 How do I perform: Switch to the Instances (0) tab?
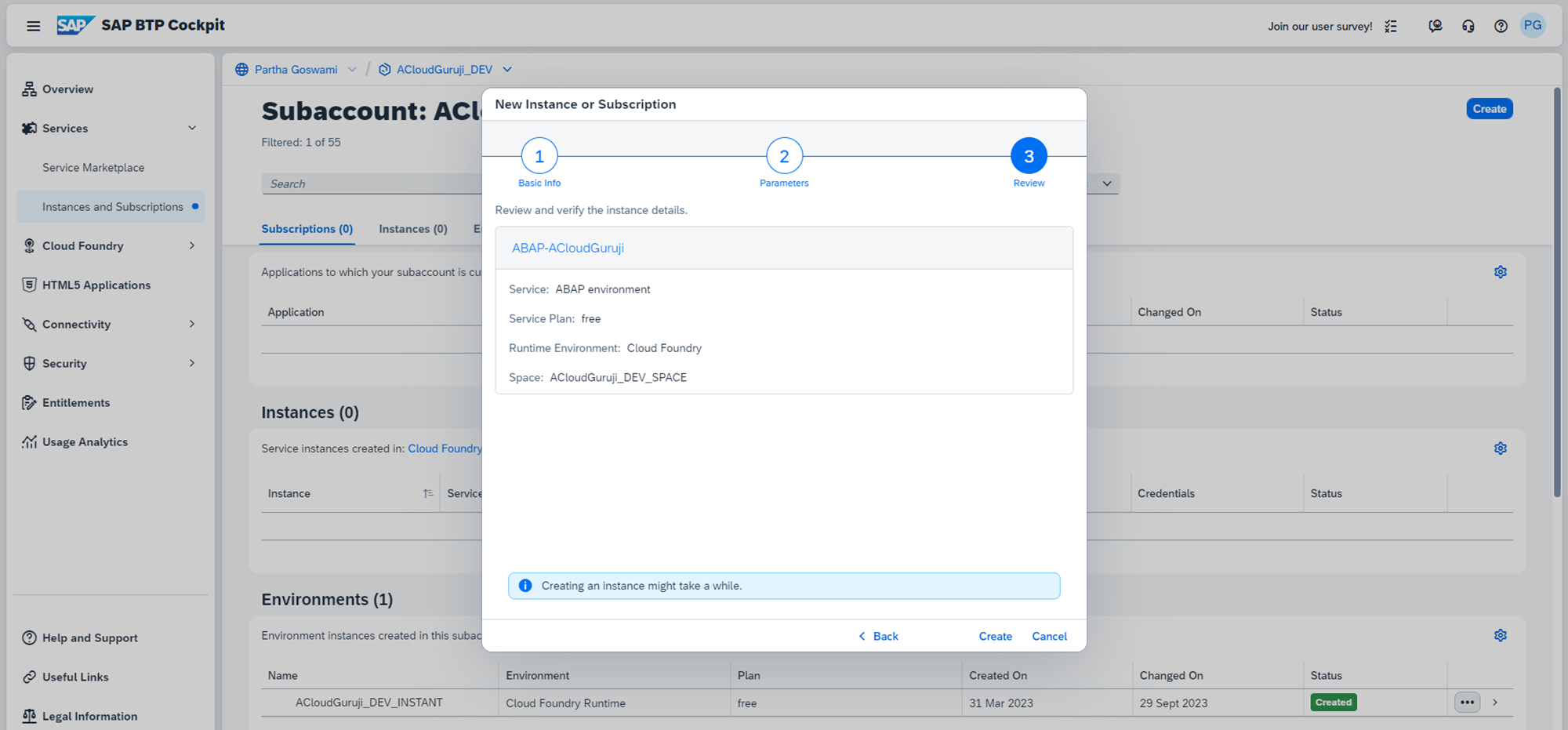point(412,229)
